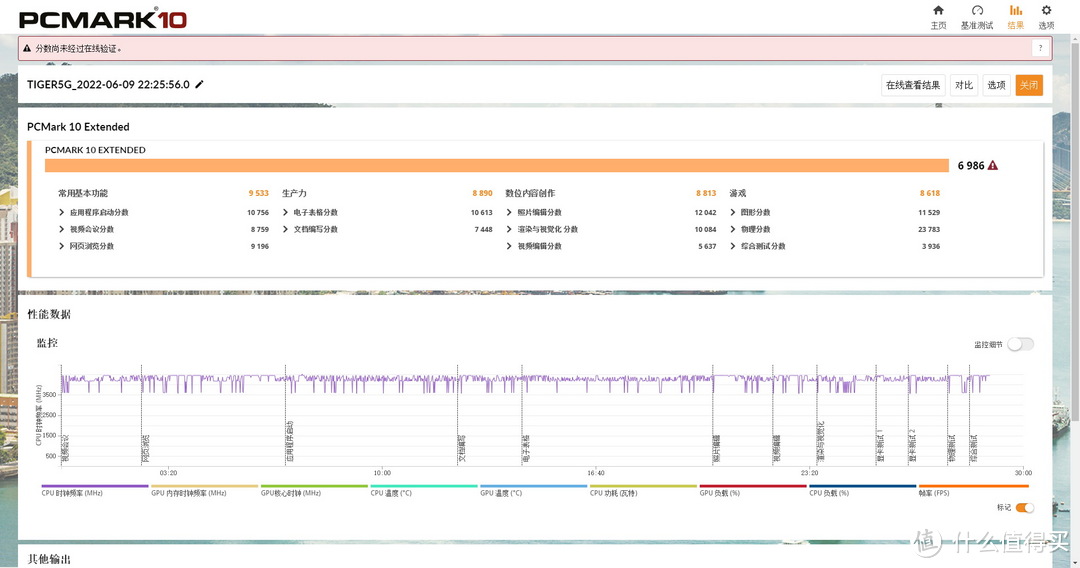Viewport: 1080px width, 568px height.
Task: Click the red warning triangle beside score 6 986
Action: tap(993, 165)
